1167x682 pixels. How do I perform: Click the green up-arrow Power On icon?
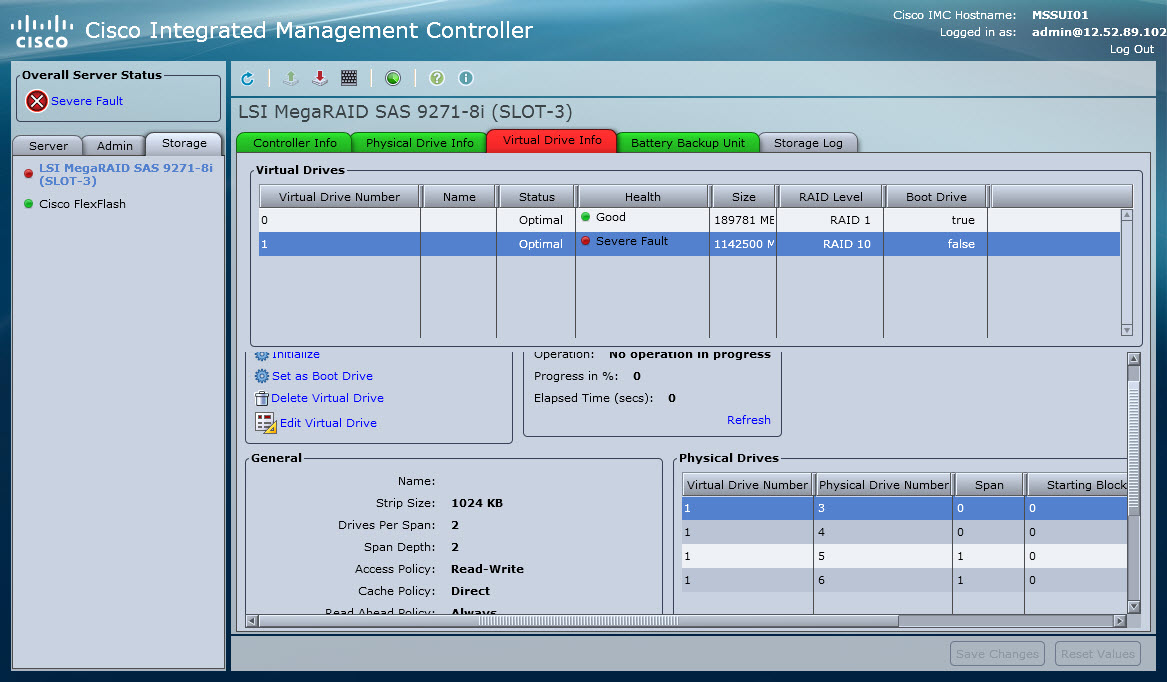tap(291, 78)
